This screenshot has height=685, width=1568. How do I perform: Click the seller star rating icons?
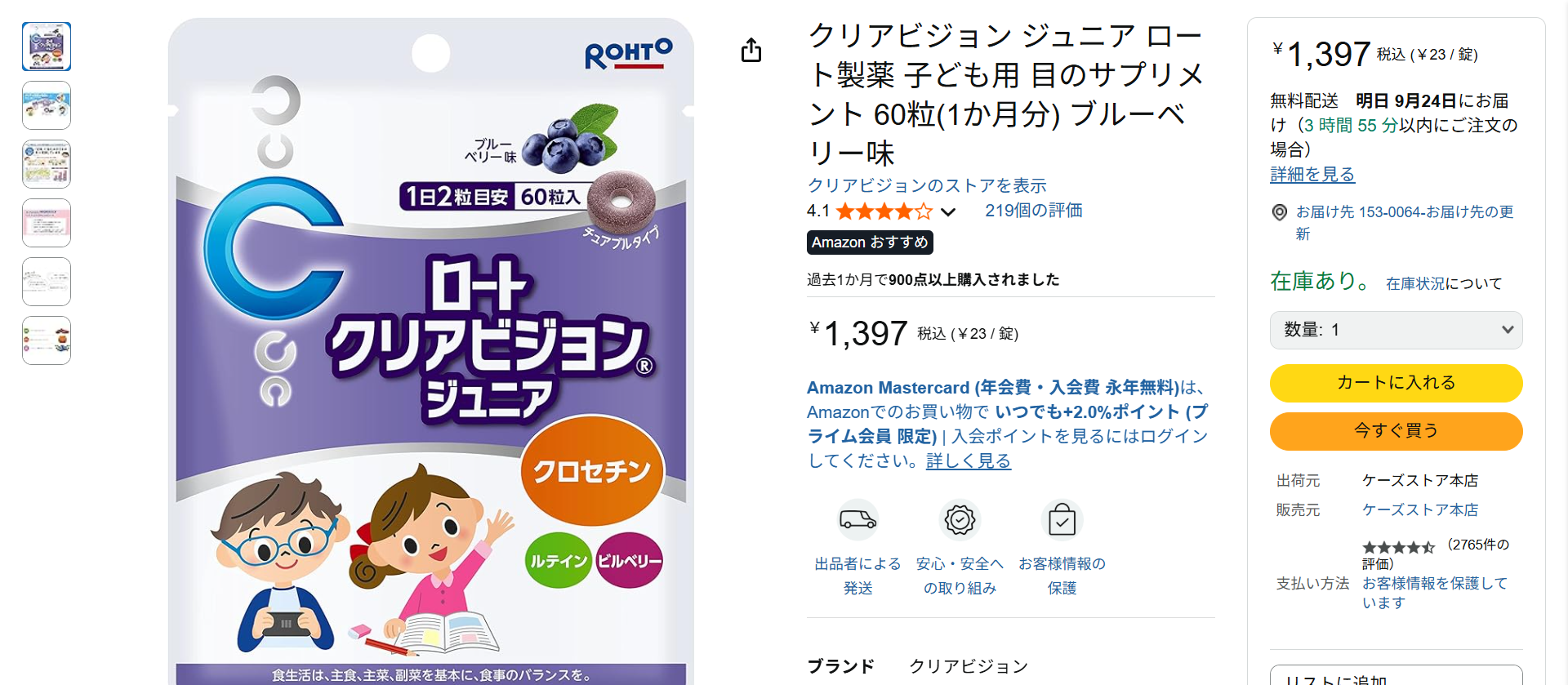1398,547
